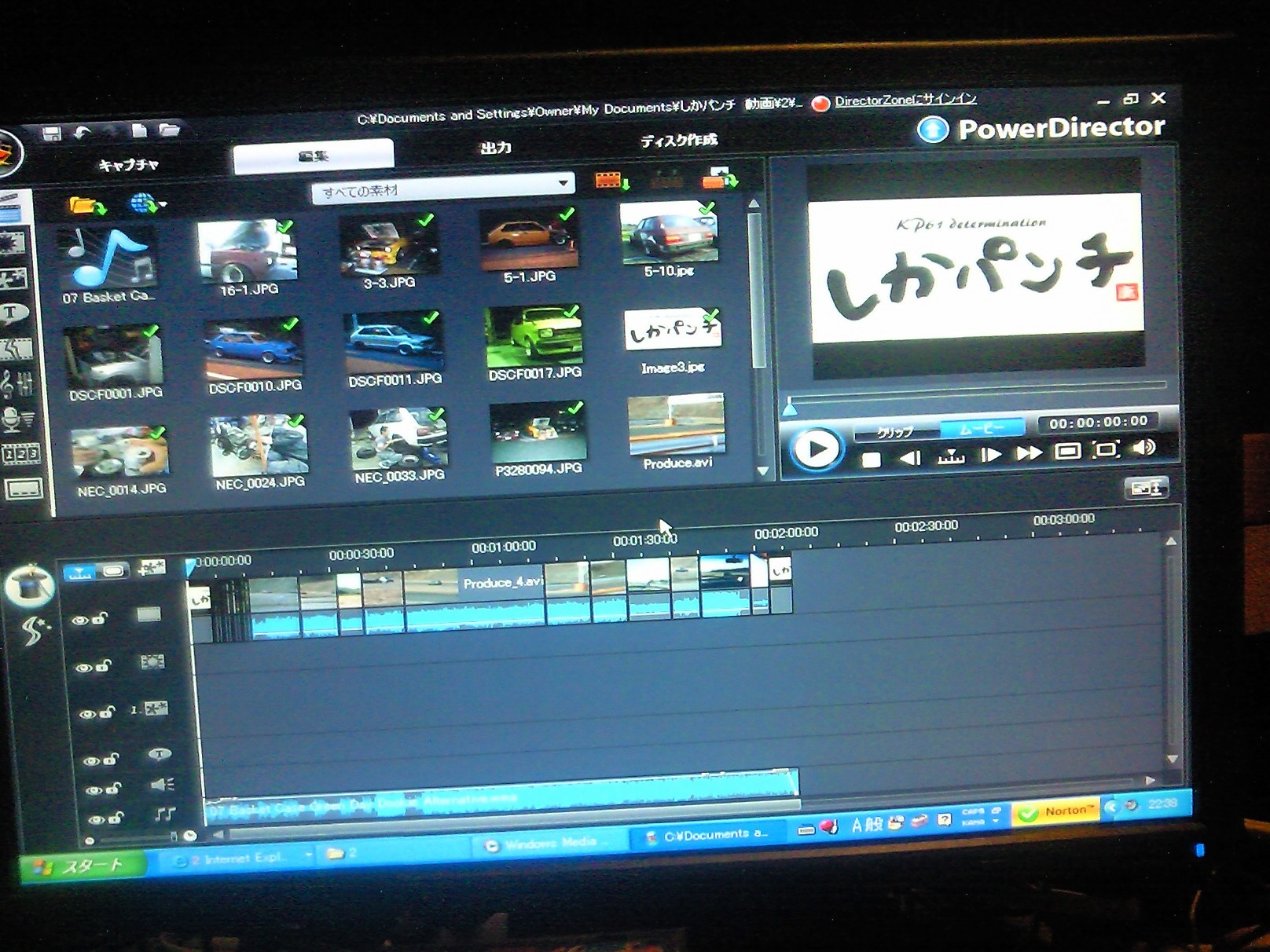This screenshot has width=1270, height=952.
Task: Toggle the lock on the video track
Action: click(100, 618)
